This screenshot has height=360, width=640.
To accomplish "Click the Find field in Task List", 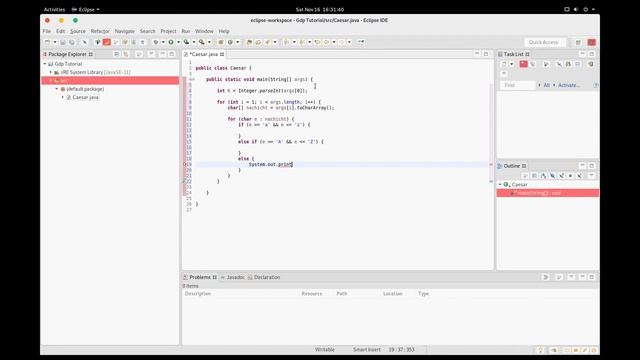I will (518, 85).
